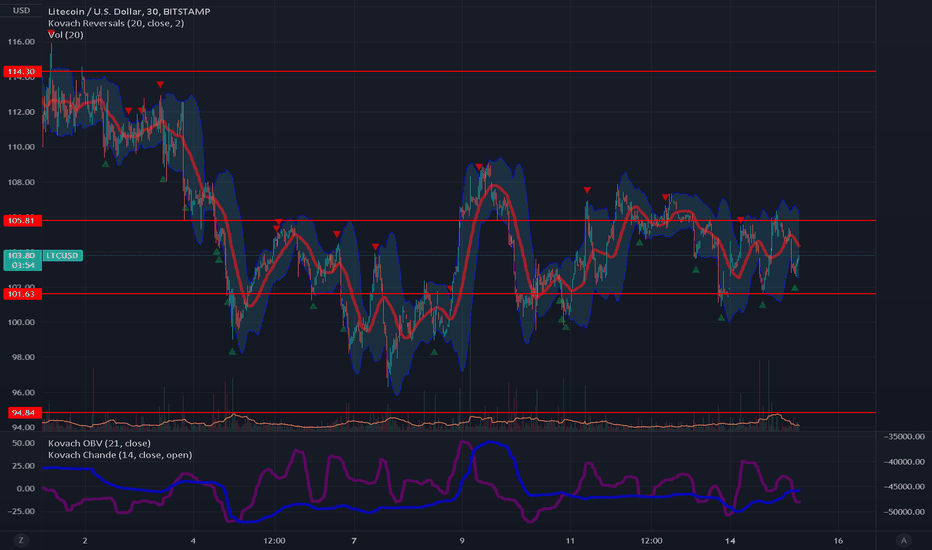Click the A auto-scale button on the price axis
This screenshot has height=550, width=932.
904,540
